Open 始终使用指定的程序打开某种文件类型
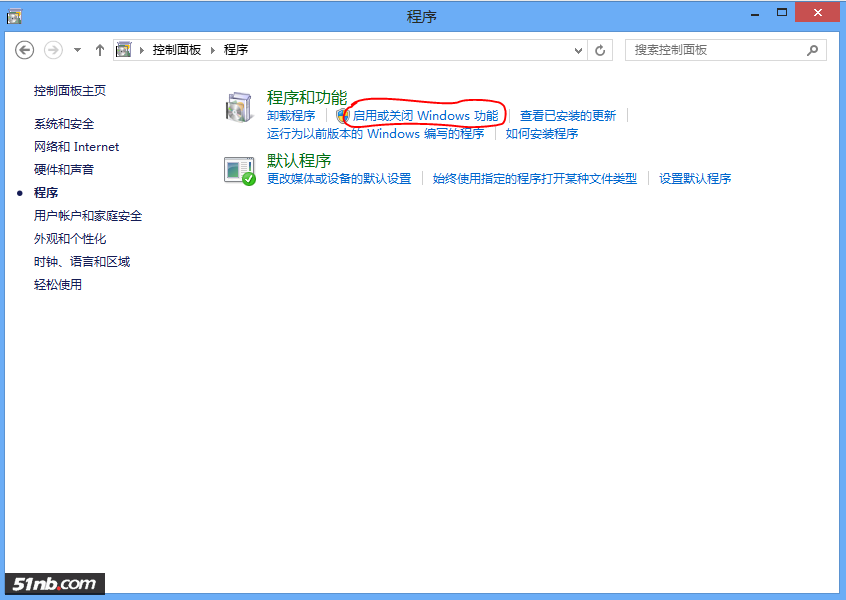The image size is (846, 600). pos(535,179)
